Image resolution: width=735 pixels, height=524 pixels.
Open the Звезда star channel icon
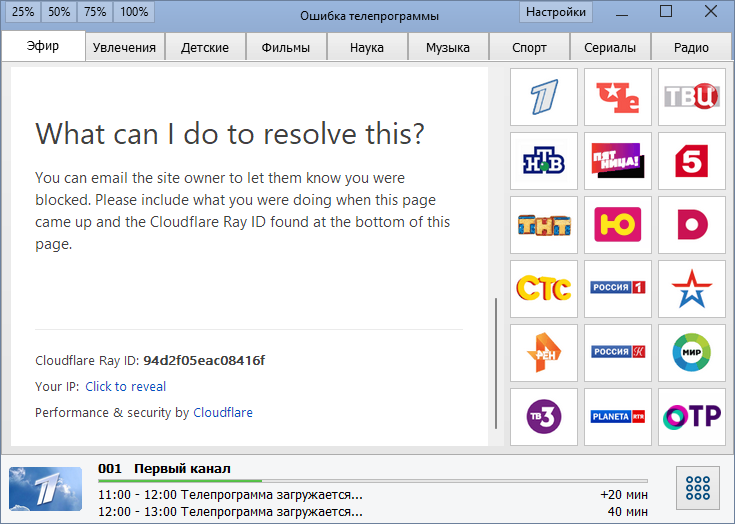point(692,289)
